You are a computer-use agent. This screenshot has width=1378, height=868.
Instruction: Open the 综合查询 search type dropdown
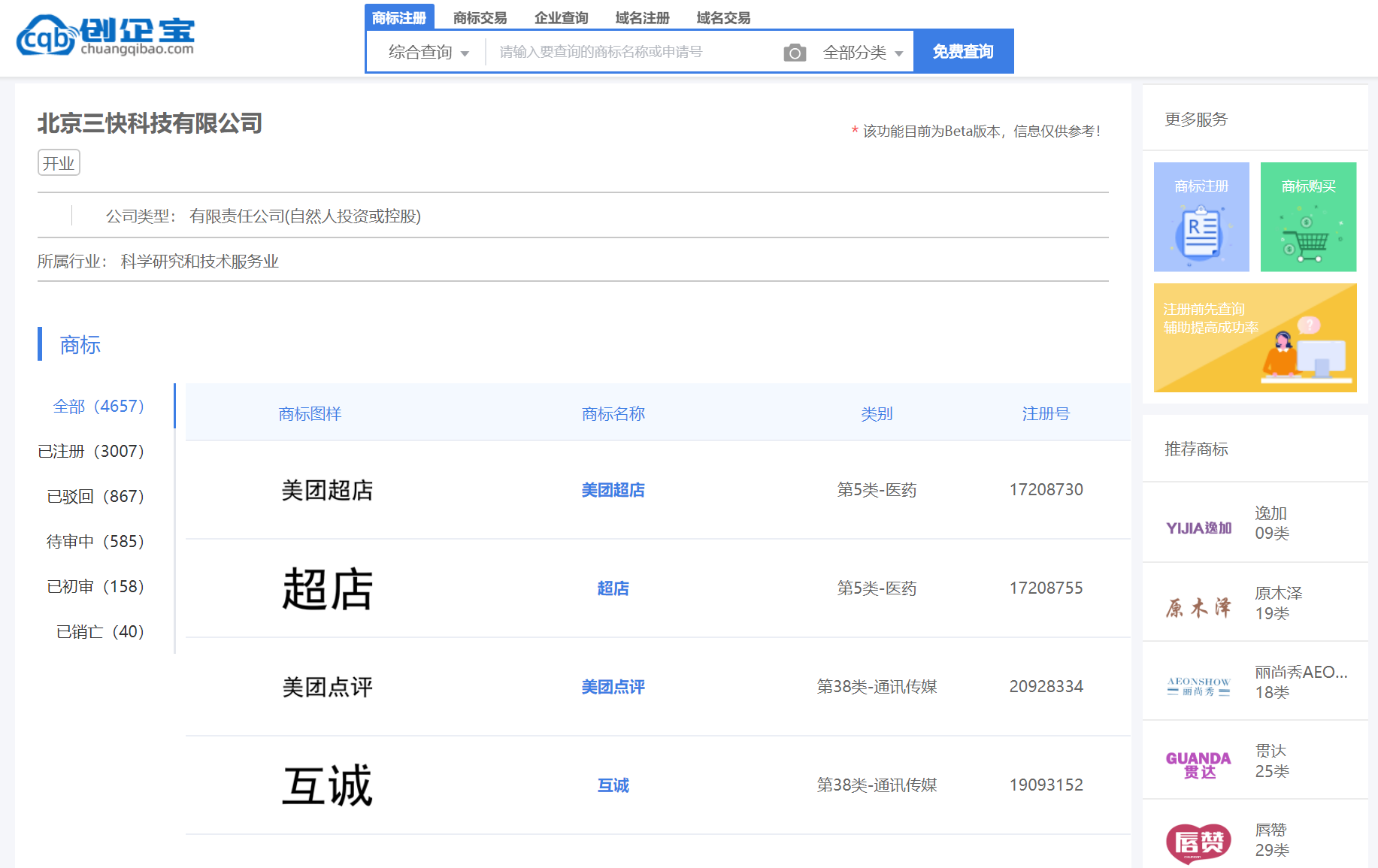pyautogui.click(x=429, y=52)
